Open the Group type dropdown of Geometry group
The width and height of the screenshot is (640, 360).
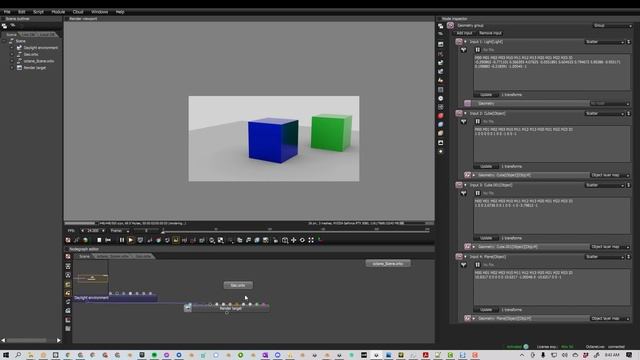click(612, 26)
